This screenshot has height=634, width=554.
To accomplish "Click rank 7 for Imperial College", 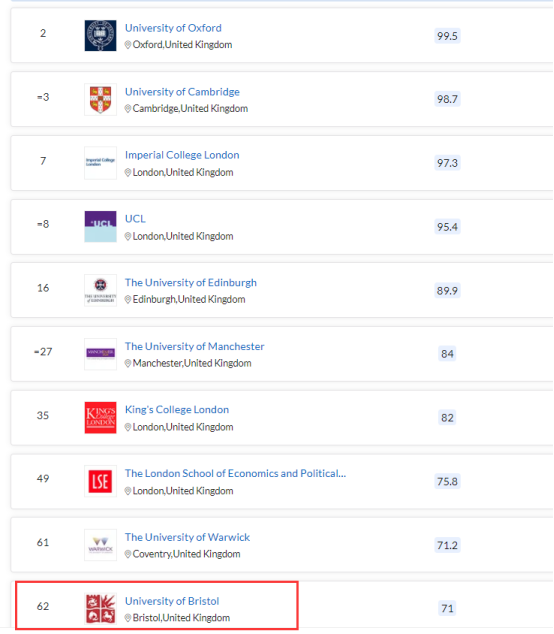I will coord(43,161).
